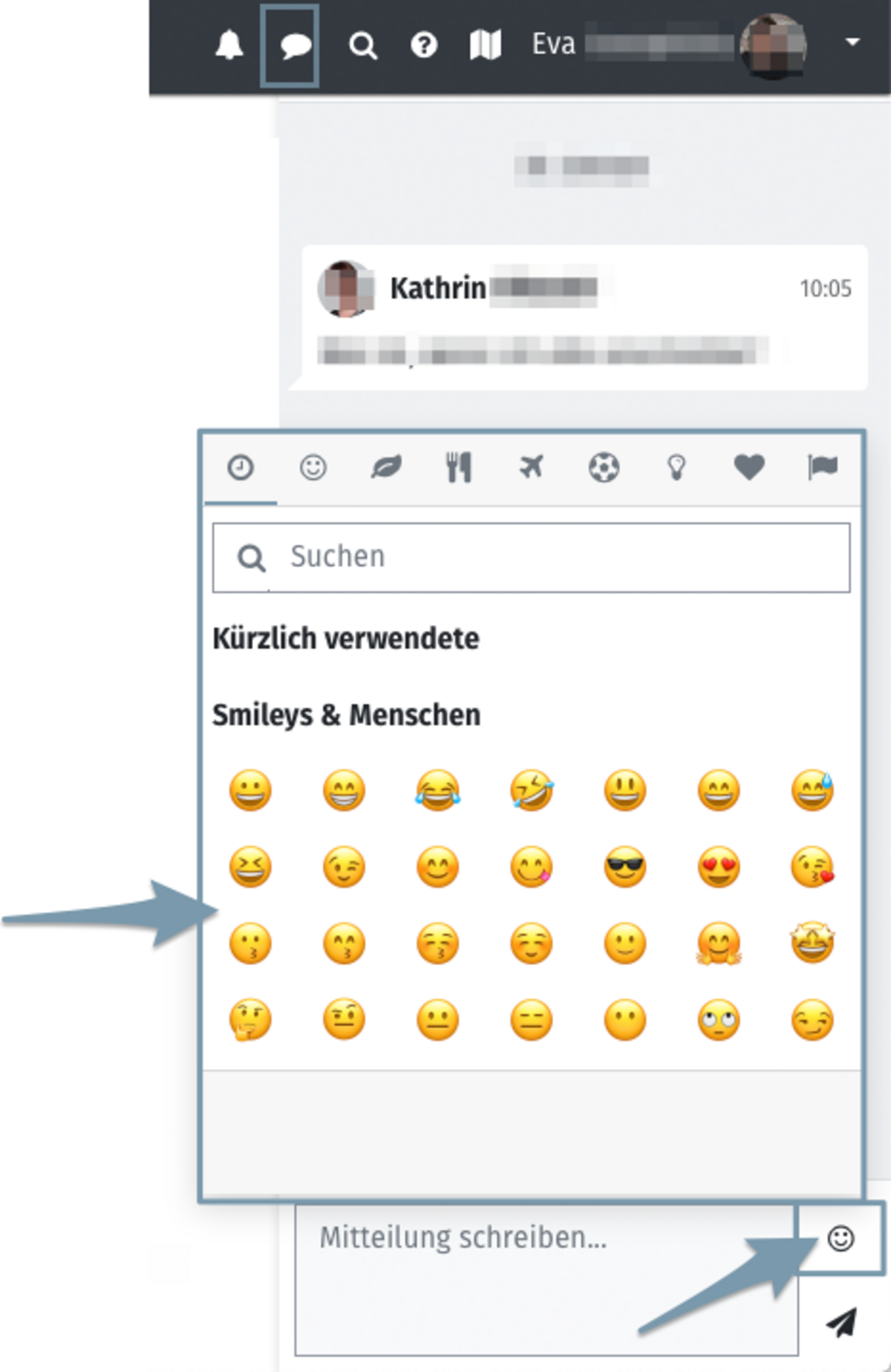Open the notifications bell icon
The width and height of the screenshot is (891, 1372).
[x=229, y=45]
